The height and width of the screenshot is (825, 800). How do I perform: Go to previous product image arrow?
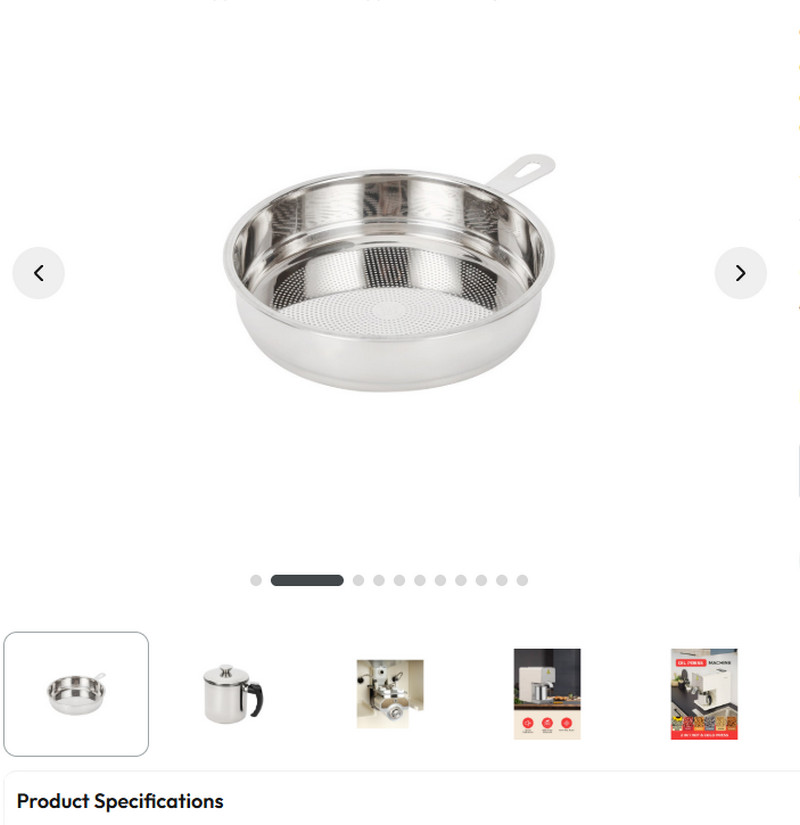click(38, 273)
